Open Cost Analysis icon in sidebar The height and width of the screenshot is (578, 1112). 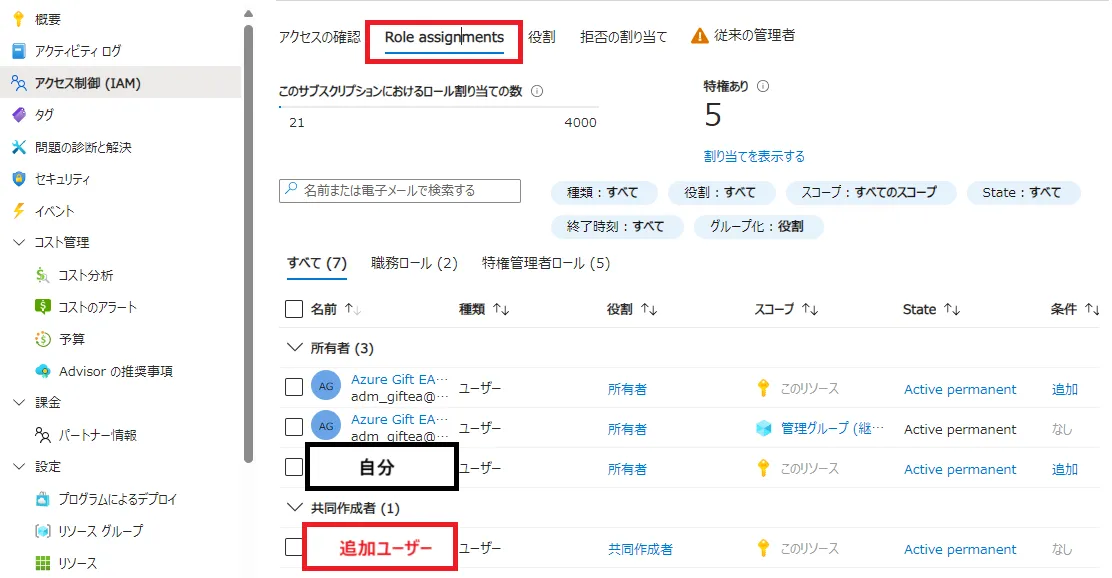coord(42,275)
